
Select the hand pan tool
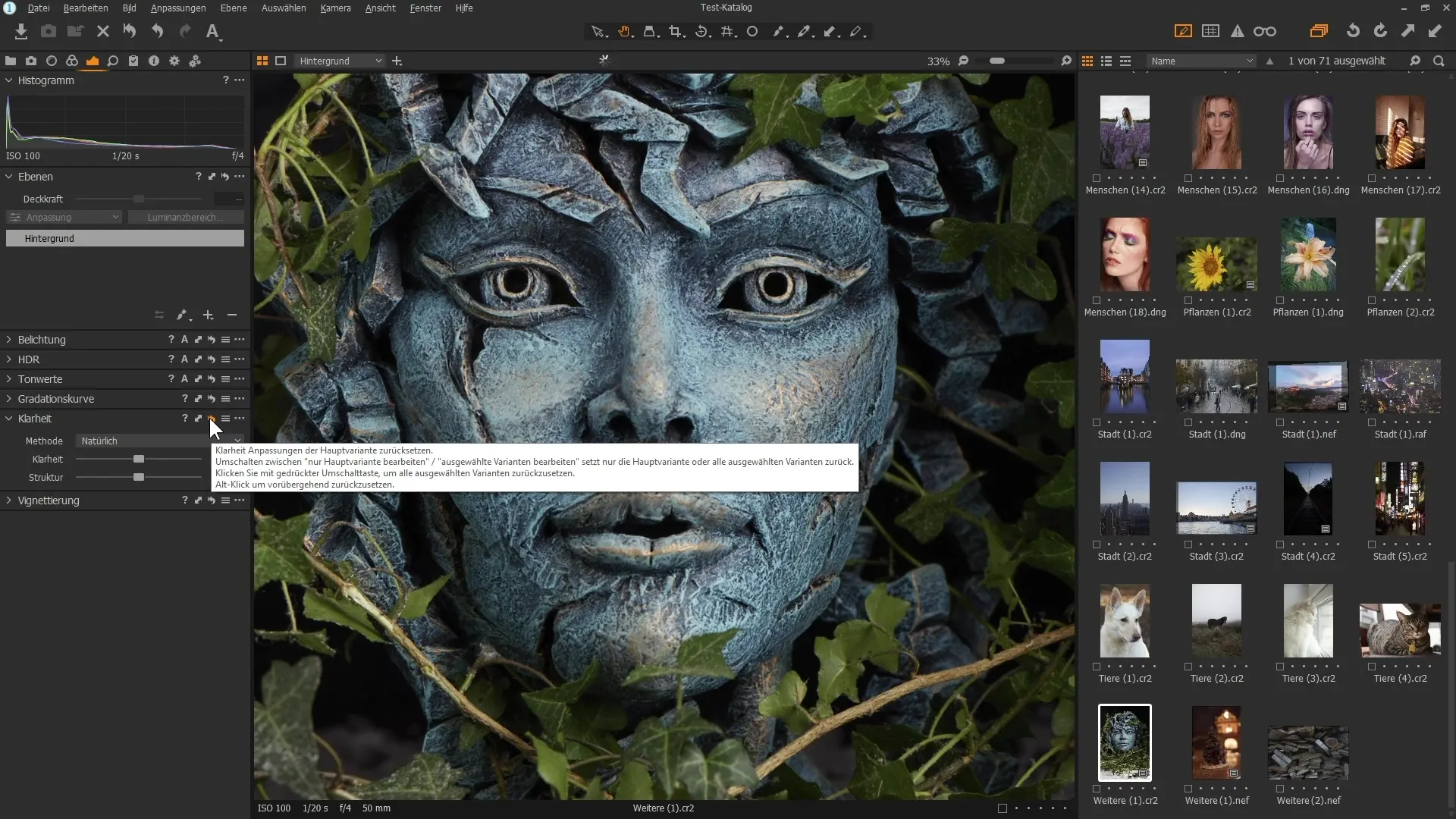(x=623, y=32)
